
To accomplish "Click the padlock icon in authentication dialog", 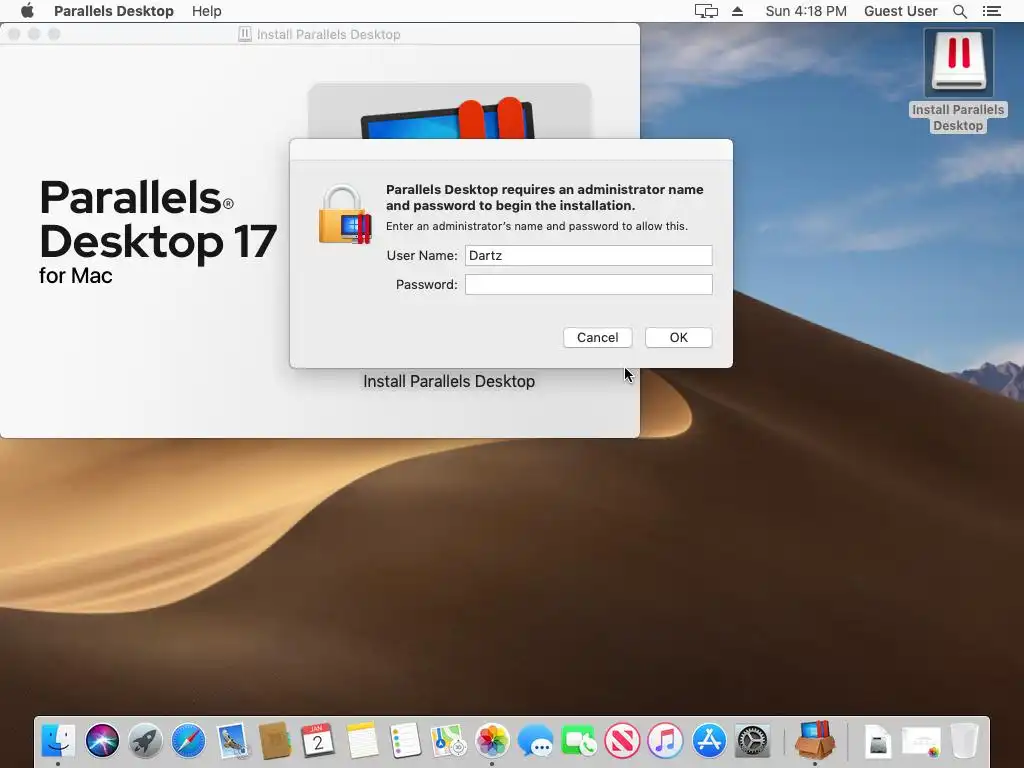I will coord(344,215).
